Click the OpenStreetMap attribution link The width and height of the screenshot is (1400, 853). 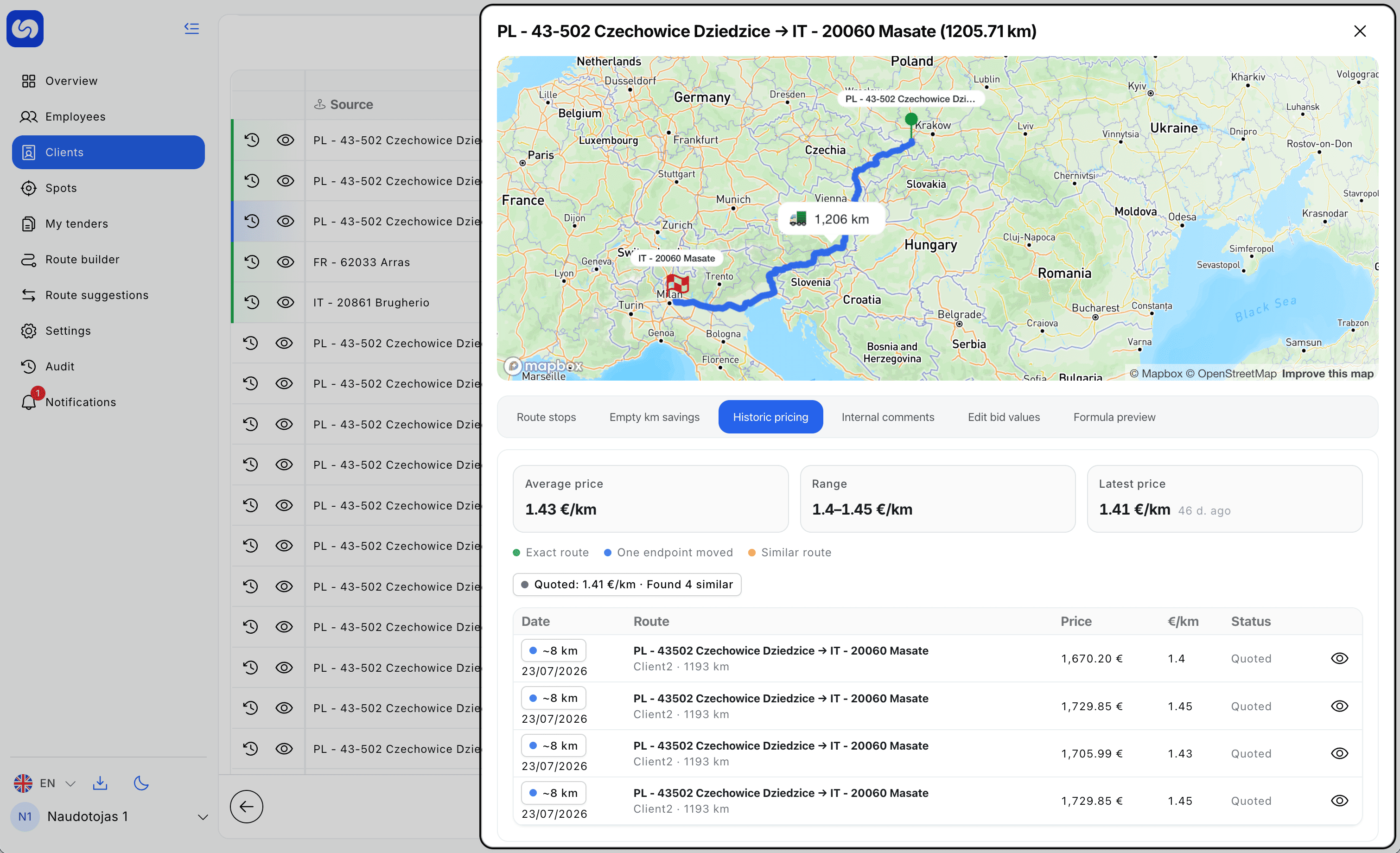[x=1231, y=373]
